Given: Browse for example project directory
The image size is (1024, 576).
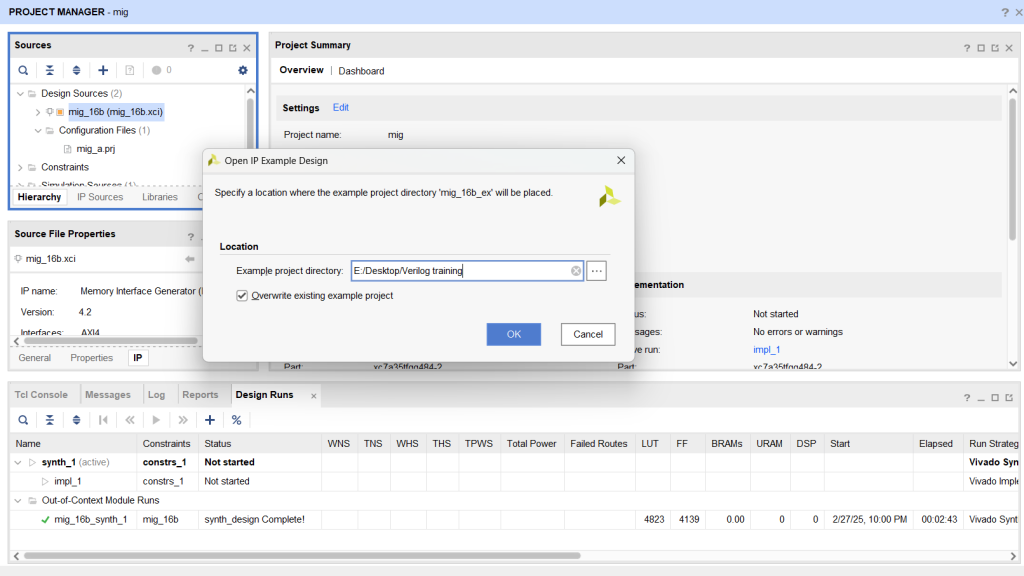Looking at the screenshot, I should point(596,271).
